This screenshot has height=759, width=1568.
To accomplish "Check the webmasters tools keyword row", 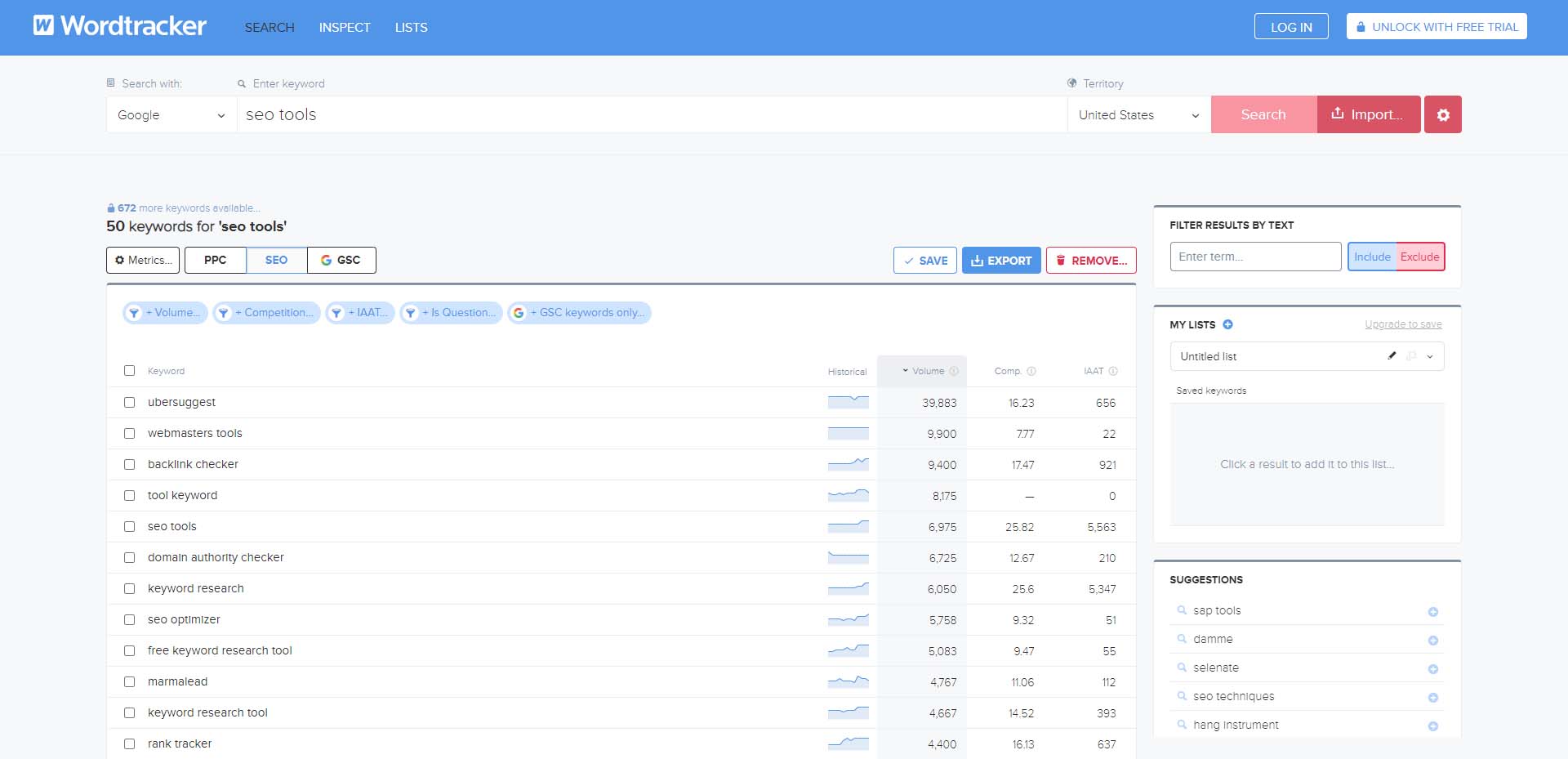I will 129,433.
